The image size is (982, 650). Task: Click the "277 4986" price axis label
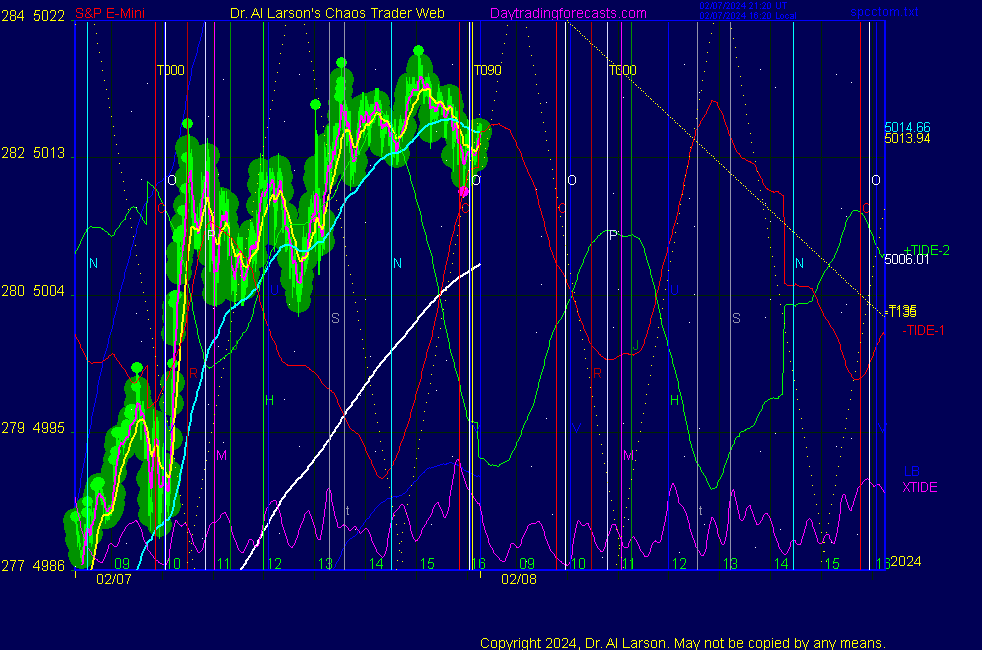pos(33,566)
